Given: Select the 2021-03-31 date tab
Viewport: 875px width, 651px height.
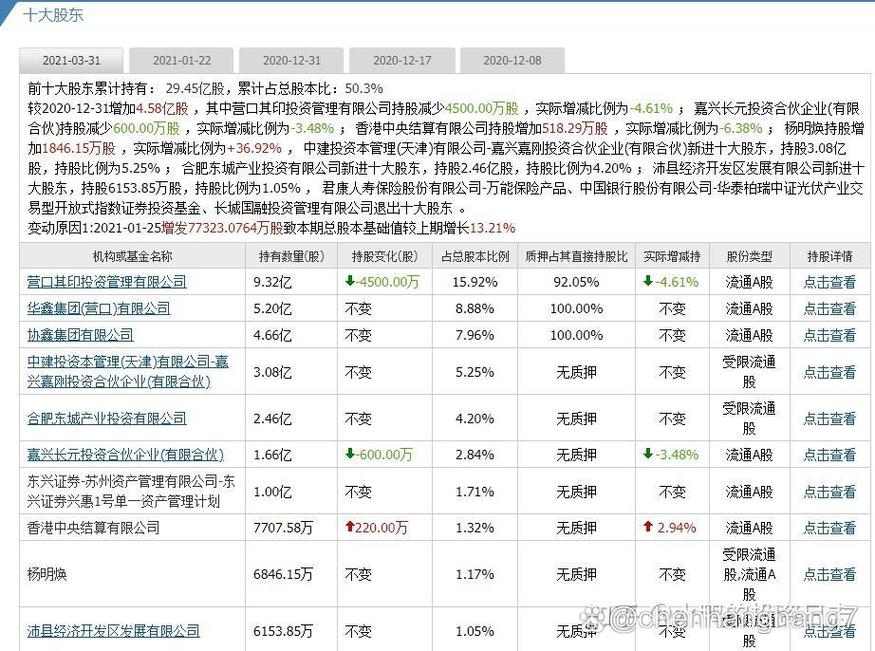Looking at the screenshot, I should click(71, 60).
